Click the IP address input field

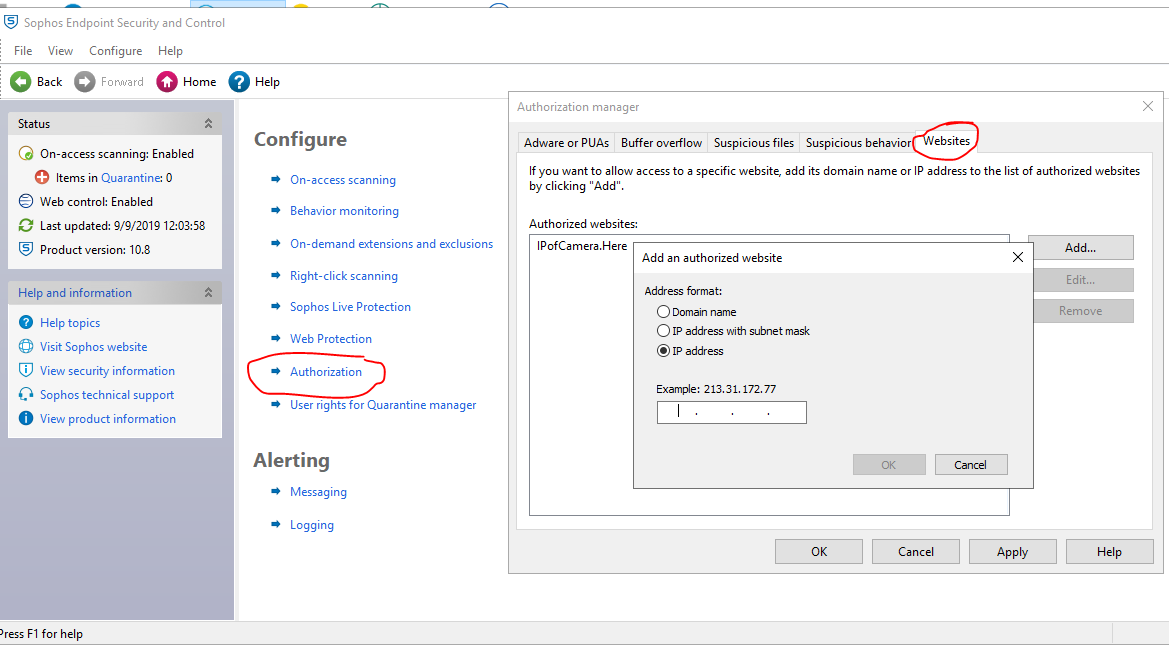point(731,413)
